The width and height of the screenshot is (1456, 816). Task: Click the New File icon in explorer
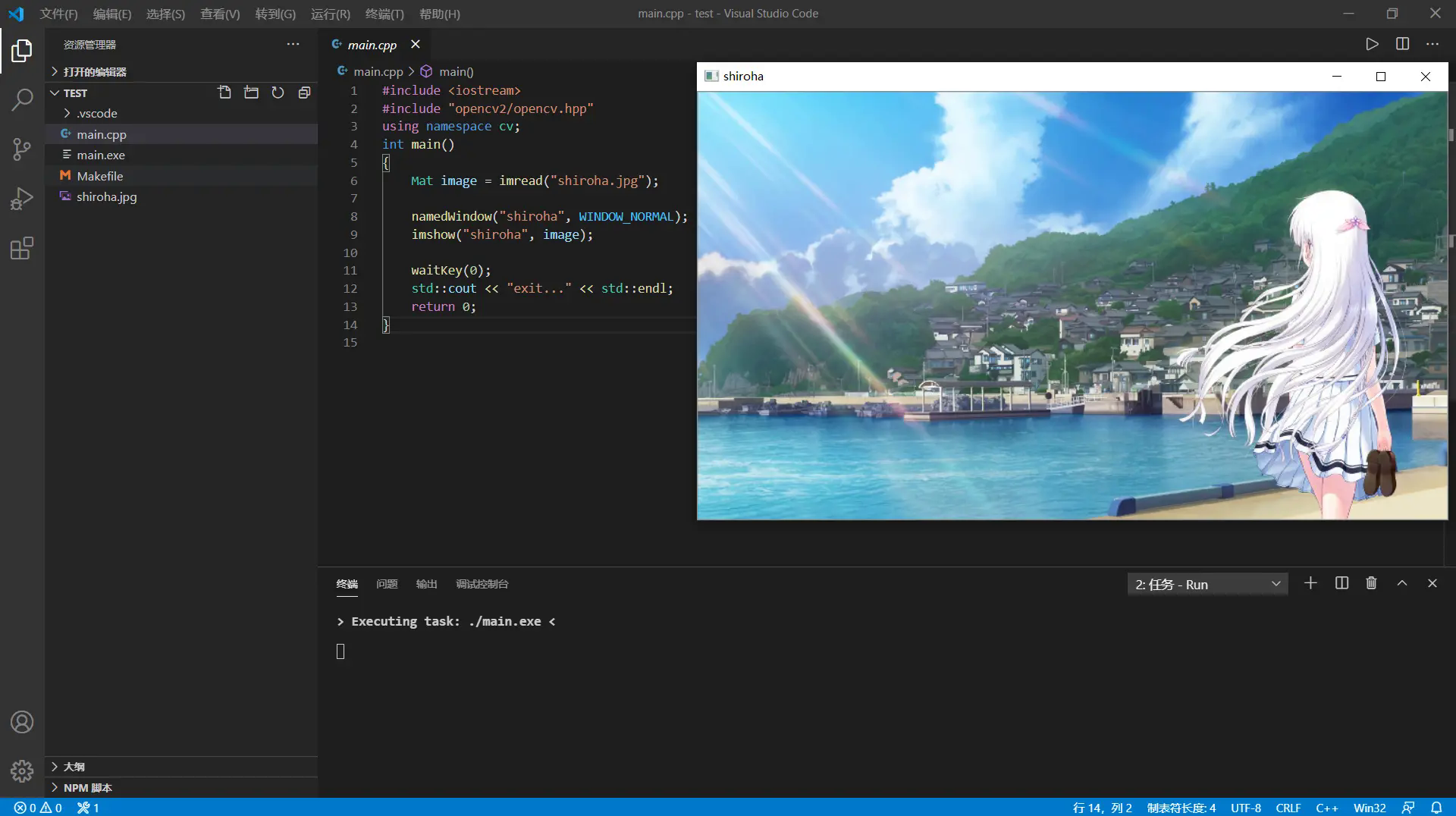[224, 93]
